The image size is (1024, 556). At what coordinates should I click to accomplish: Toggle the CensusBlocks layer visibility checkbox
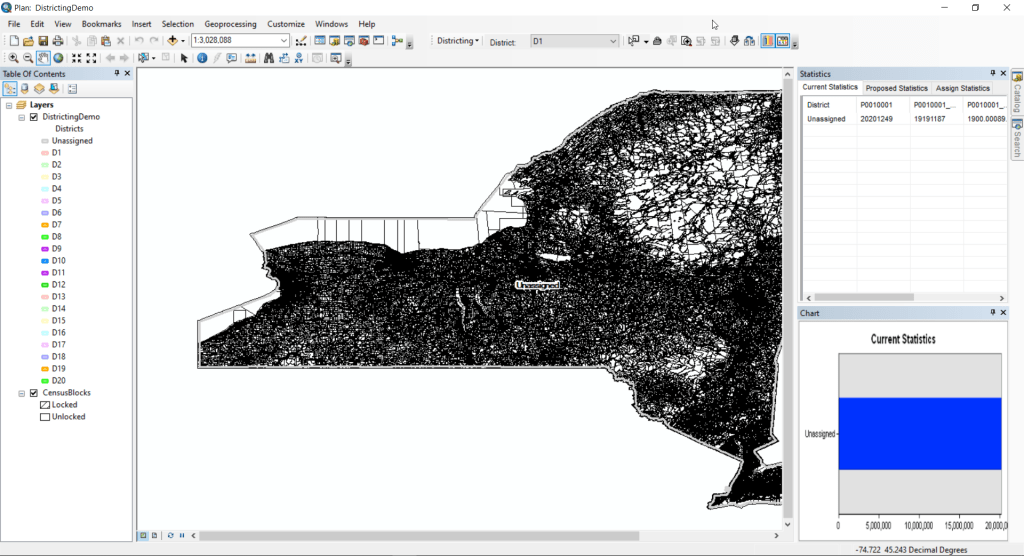pos(34,393)
